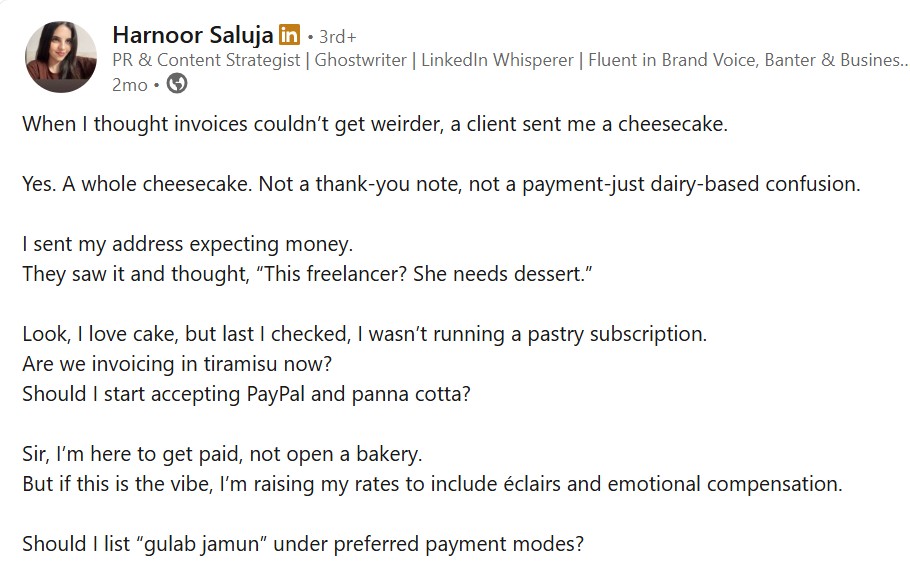Click the line starting 'When I thought invoices'
The height and width of the screenshot is (564, 910).
coord(375,124)
